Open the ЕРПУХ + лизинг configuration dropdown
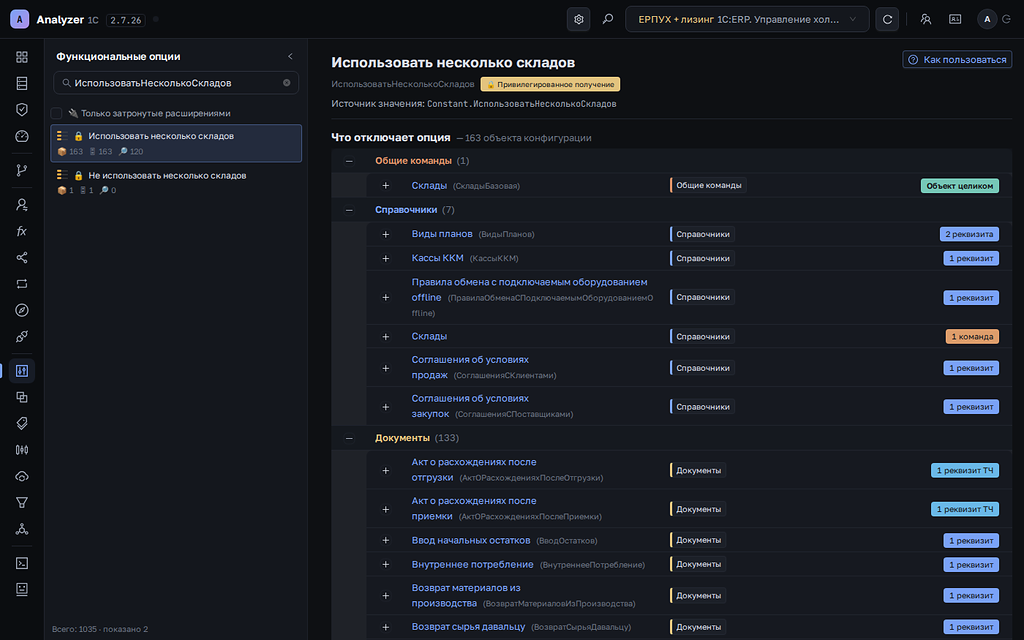 point(747,19)
